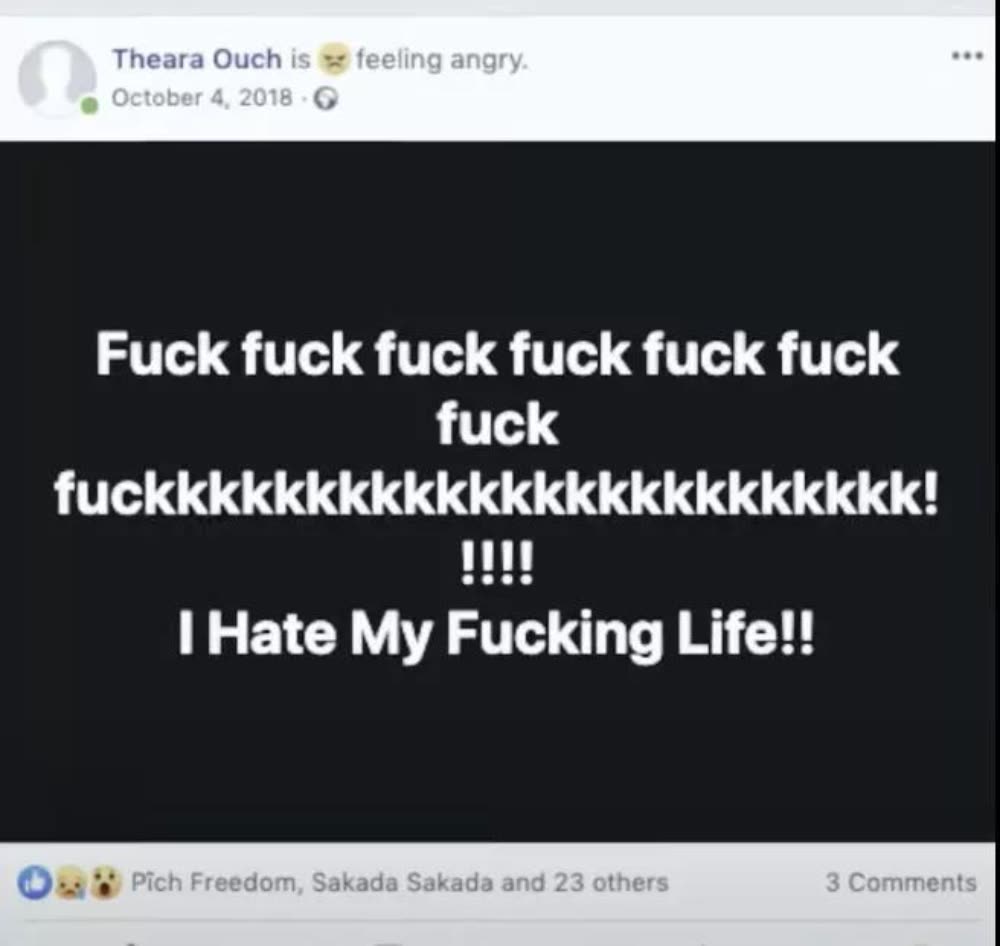This screenshot has height=946, width=1000.
Task: Click the "I Hate My Fucking Life!!" text
Action: [496, 635]
